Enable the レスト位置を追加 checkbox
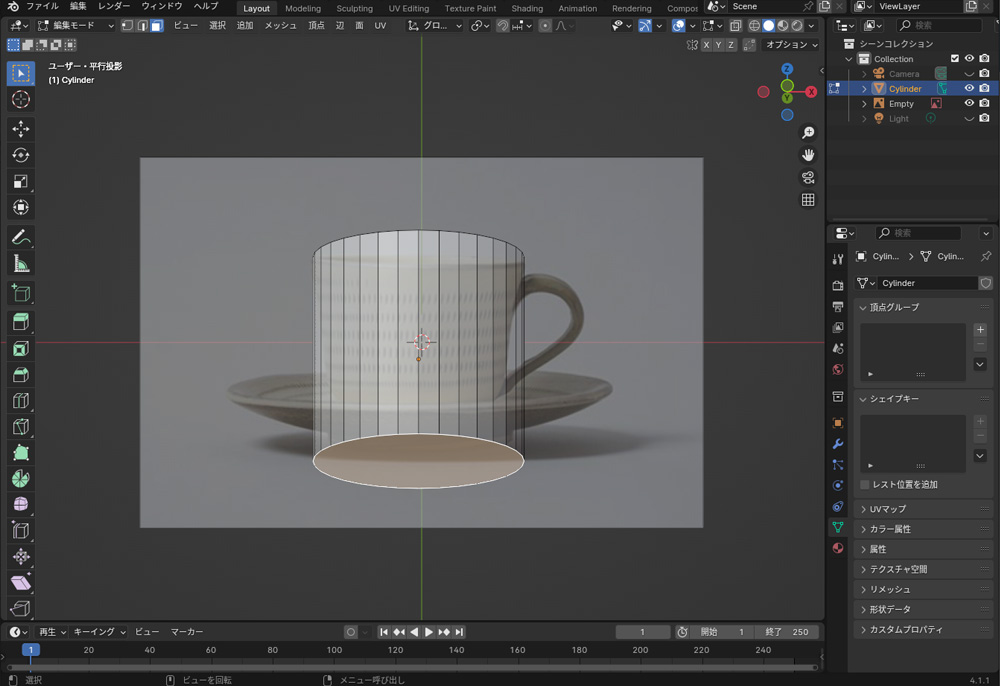1000x686 pixels. 865,485
